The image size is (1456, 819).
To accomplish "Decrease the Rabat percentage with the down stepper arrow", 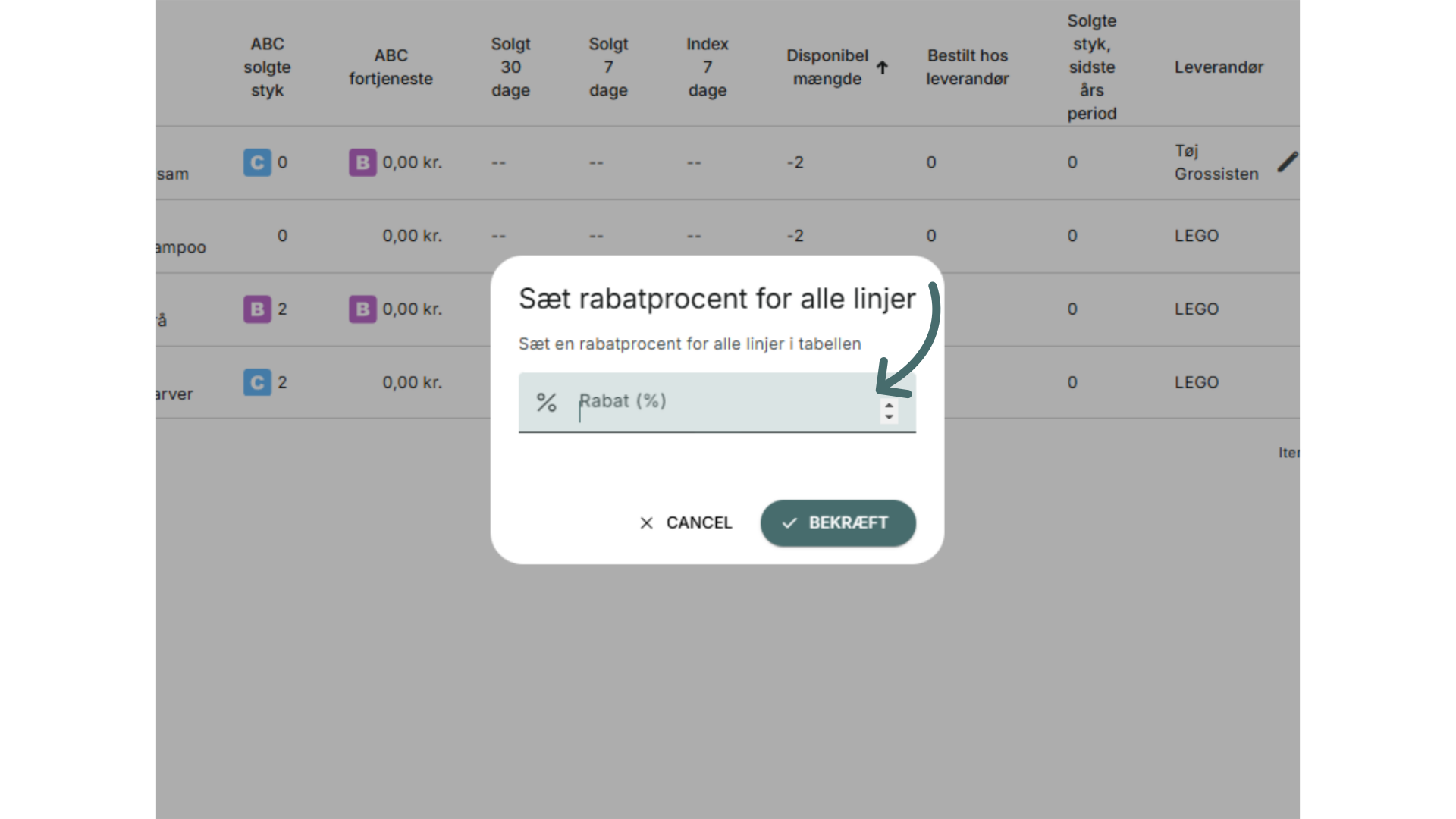I will point(889,416).
